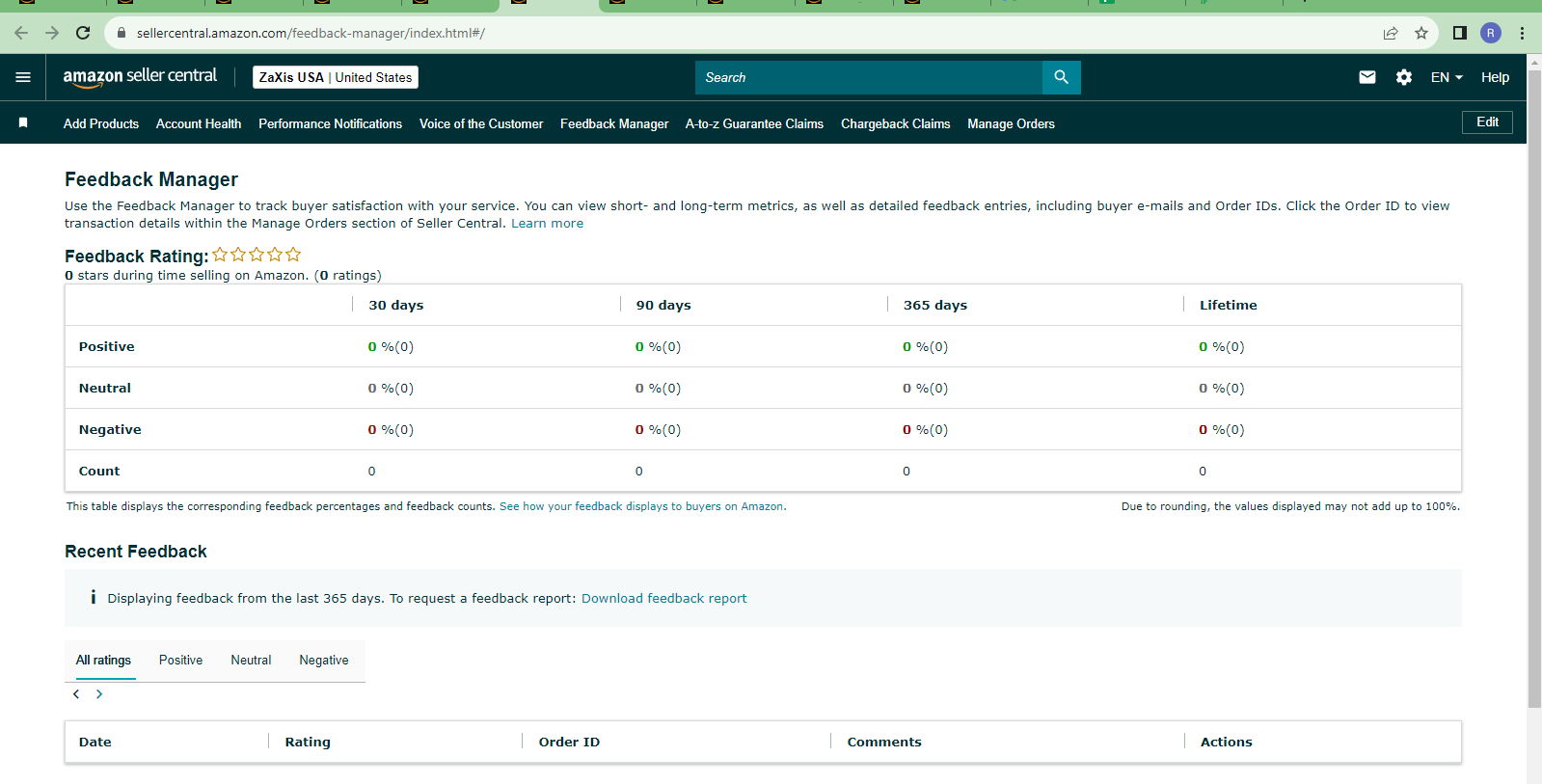1542x784 pixels.
Task: Open Feedback Manager menu item
Action: [614, 123]
